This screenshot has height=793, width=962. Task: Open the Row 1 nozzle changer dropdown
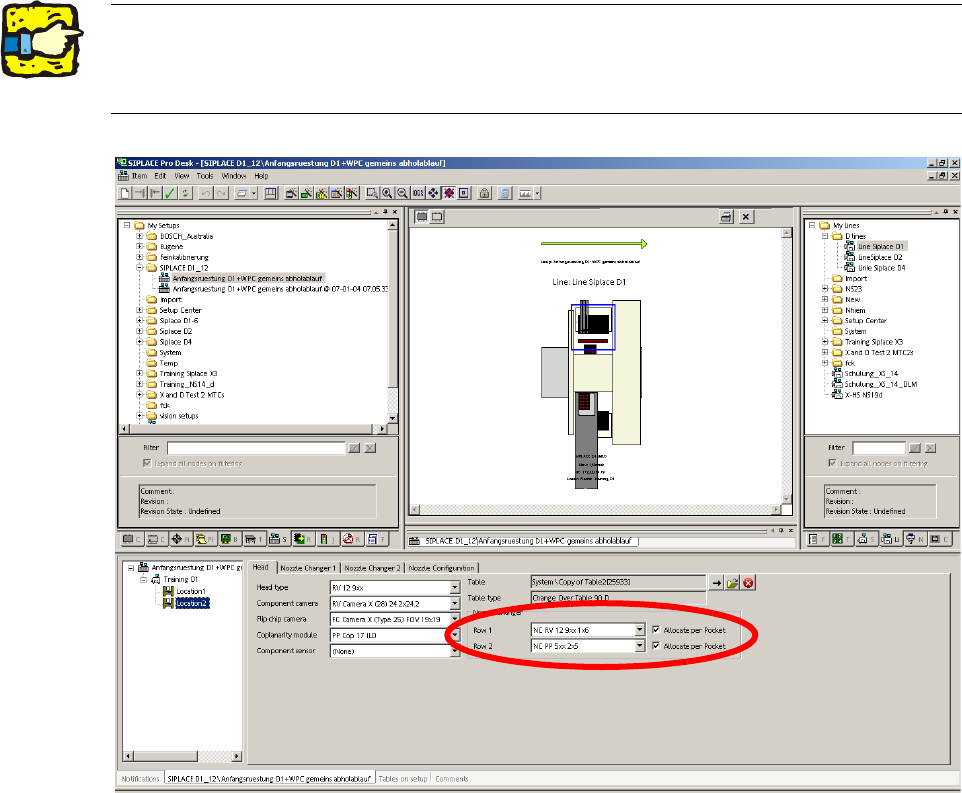pyautogui.click(x=640, y=630)
